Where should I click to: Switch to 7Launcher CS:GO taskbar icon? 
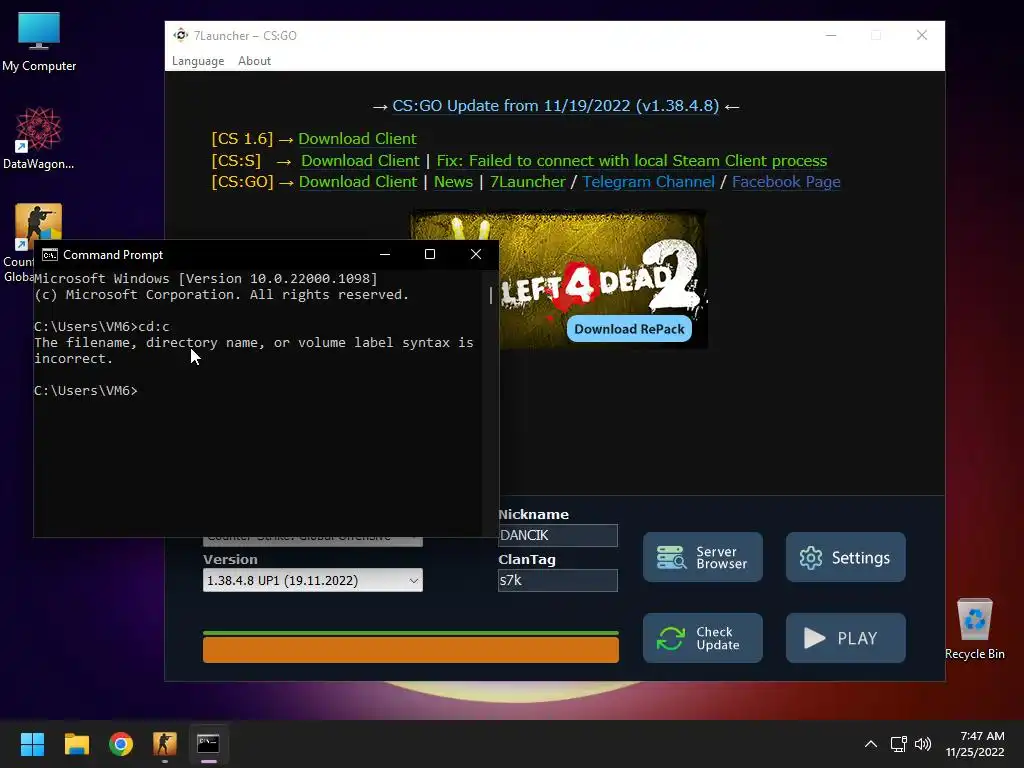(x=165, y=744)
